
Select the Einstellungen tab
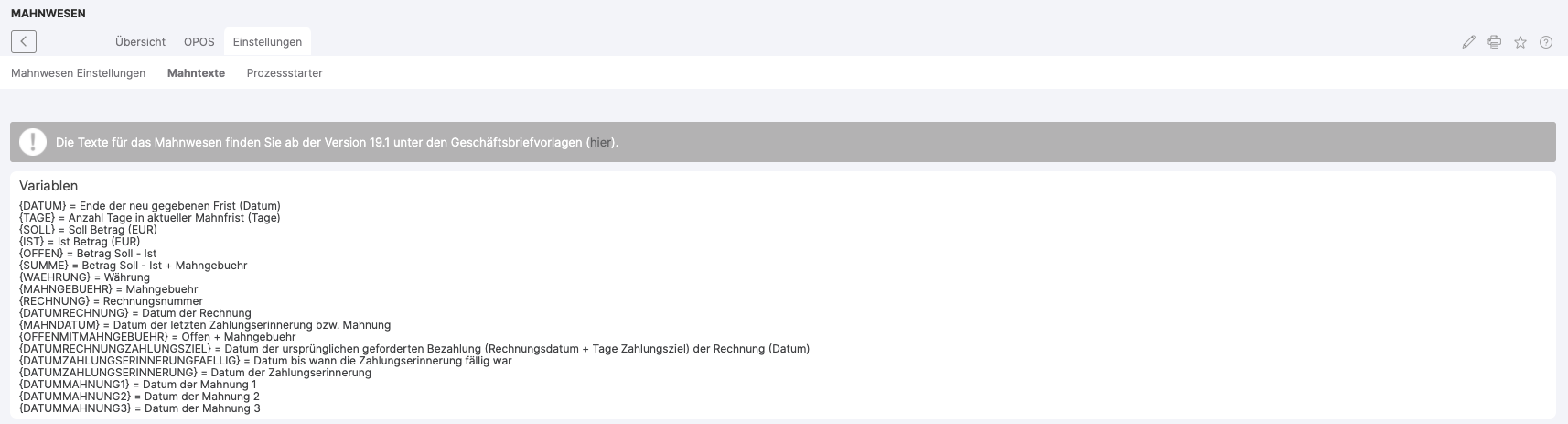(267, 42)
